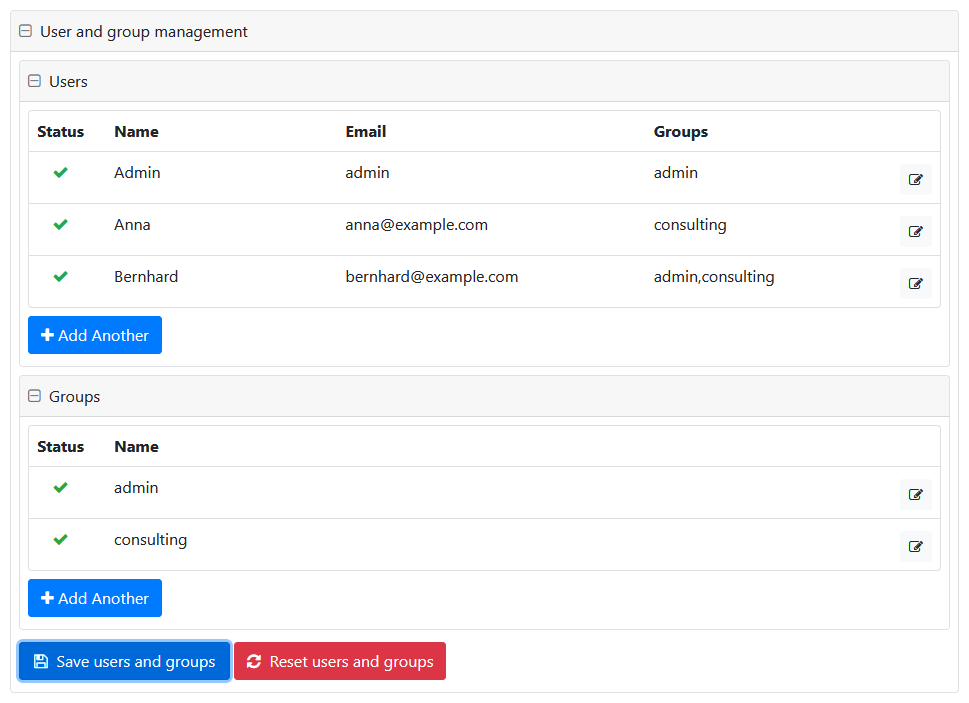Image resolution: width=969 pixels, height=703 pixels.
Task: Click the plus icon in Users panel
Action: [46, 334]
